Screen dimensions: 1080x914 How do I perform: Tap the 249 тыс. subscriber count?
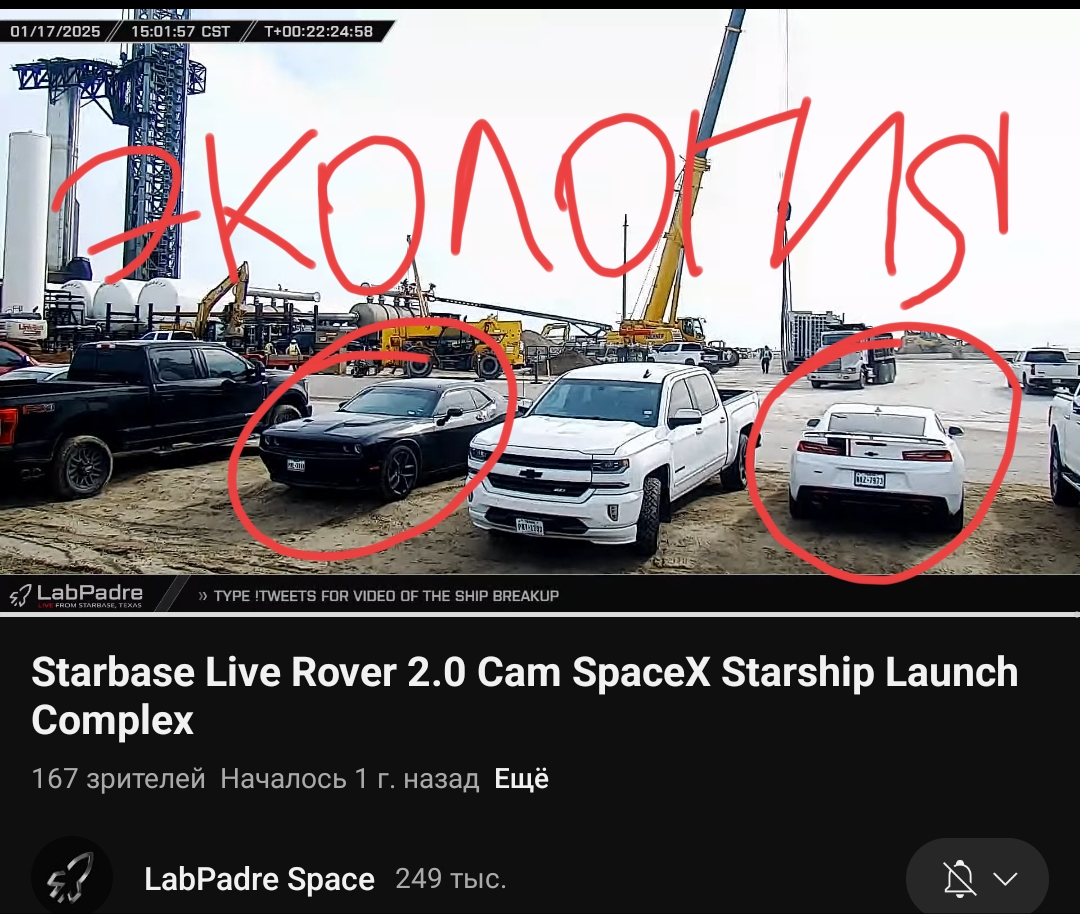pos(450,879)
